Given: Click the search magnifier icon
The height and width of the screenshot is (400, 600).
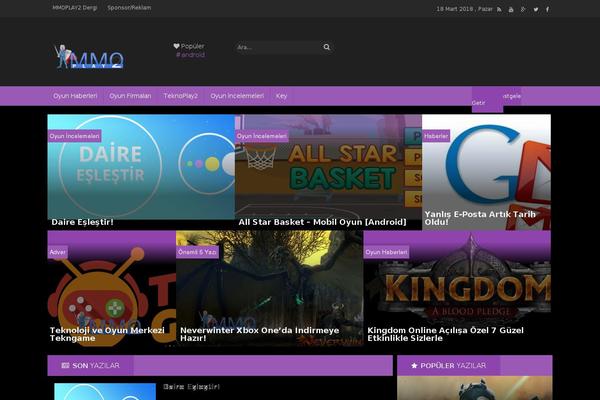Looking at the screenshot, I should point(327,47).
